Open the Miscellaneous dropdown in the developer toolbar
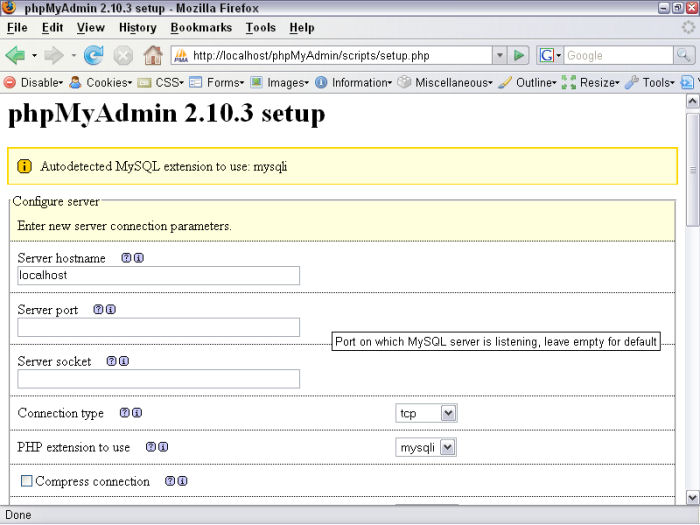 [446, 83]
